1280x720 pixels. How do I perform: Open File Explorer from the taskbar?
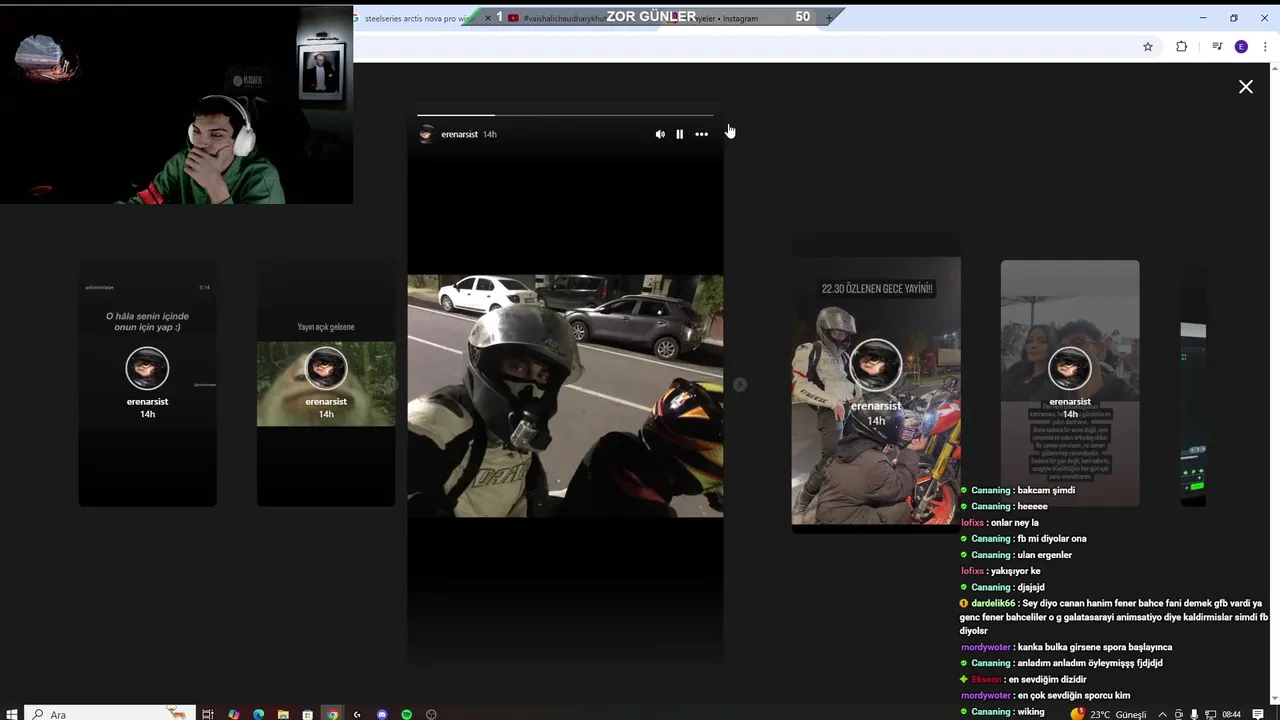coord(283,714)
